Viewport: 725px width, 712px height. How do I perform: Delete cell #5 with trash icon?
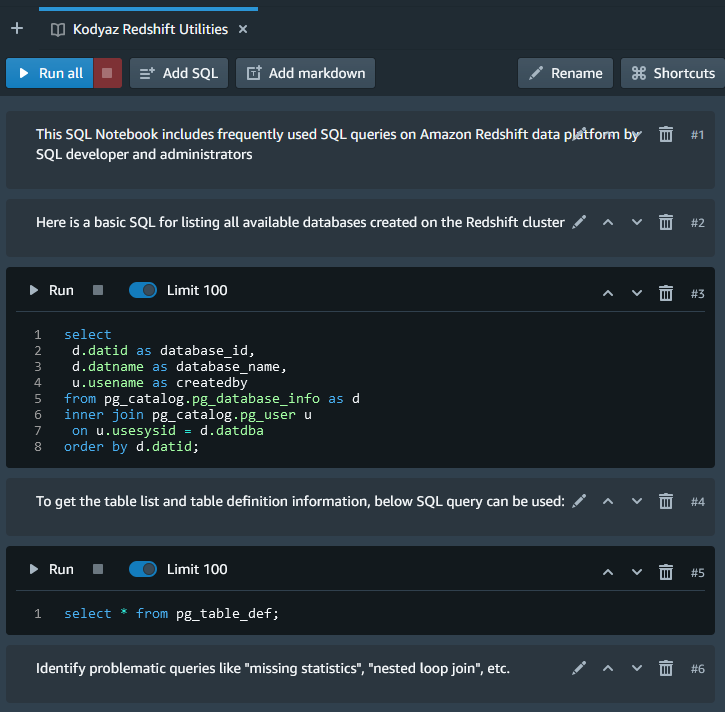(666, 572)
